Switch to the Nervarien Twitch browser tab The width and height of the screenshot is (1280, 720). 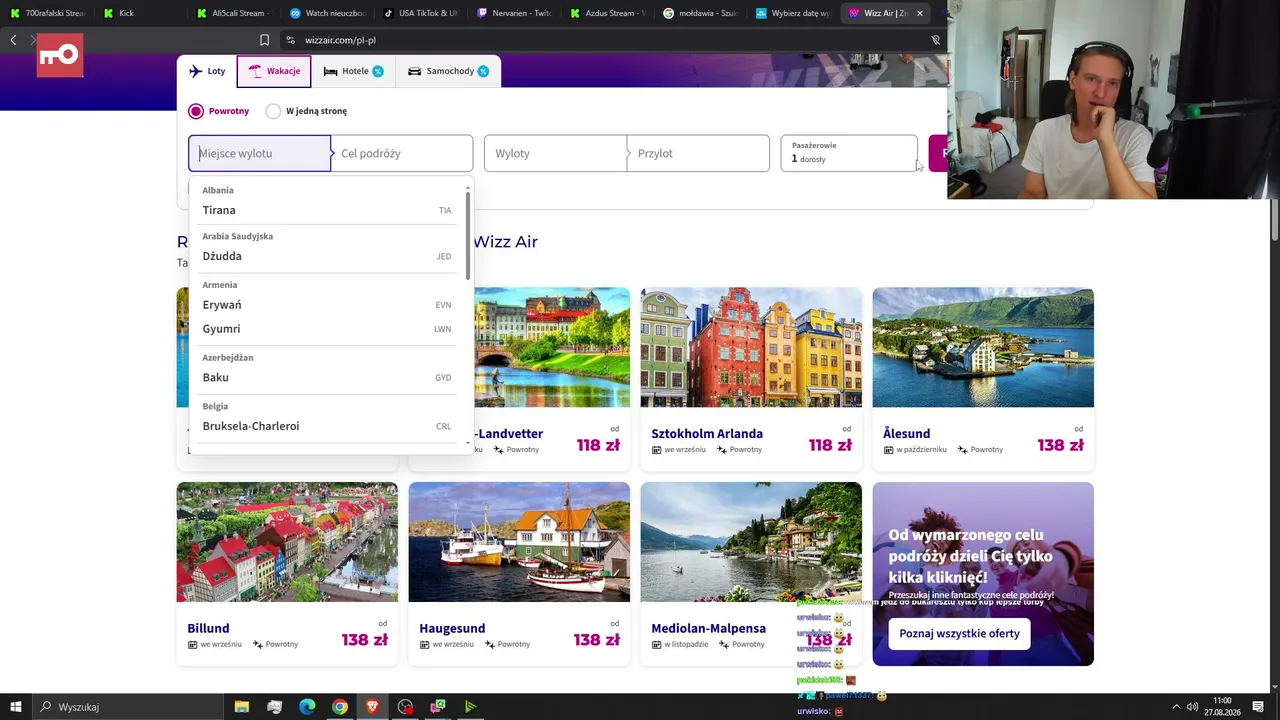coord(514,13)
